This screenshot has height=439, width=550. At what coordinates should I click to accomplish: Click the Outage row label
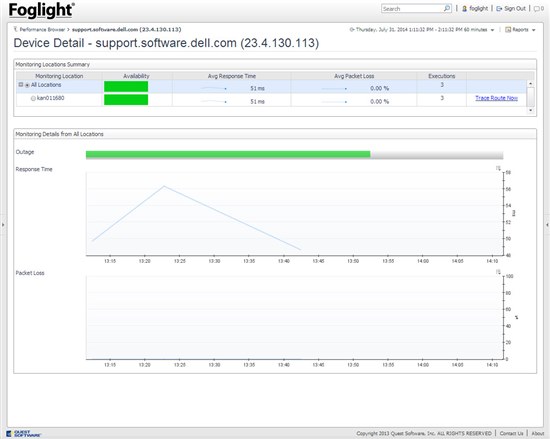point(25,152)
